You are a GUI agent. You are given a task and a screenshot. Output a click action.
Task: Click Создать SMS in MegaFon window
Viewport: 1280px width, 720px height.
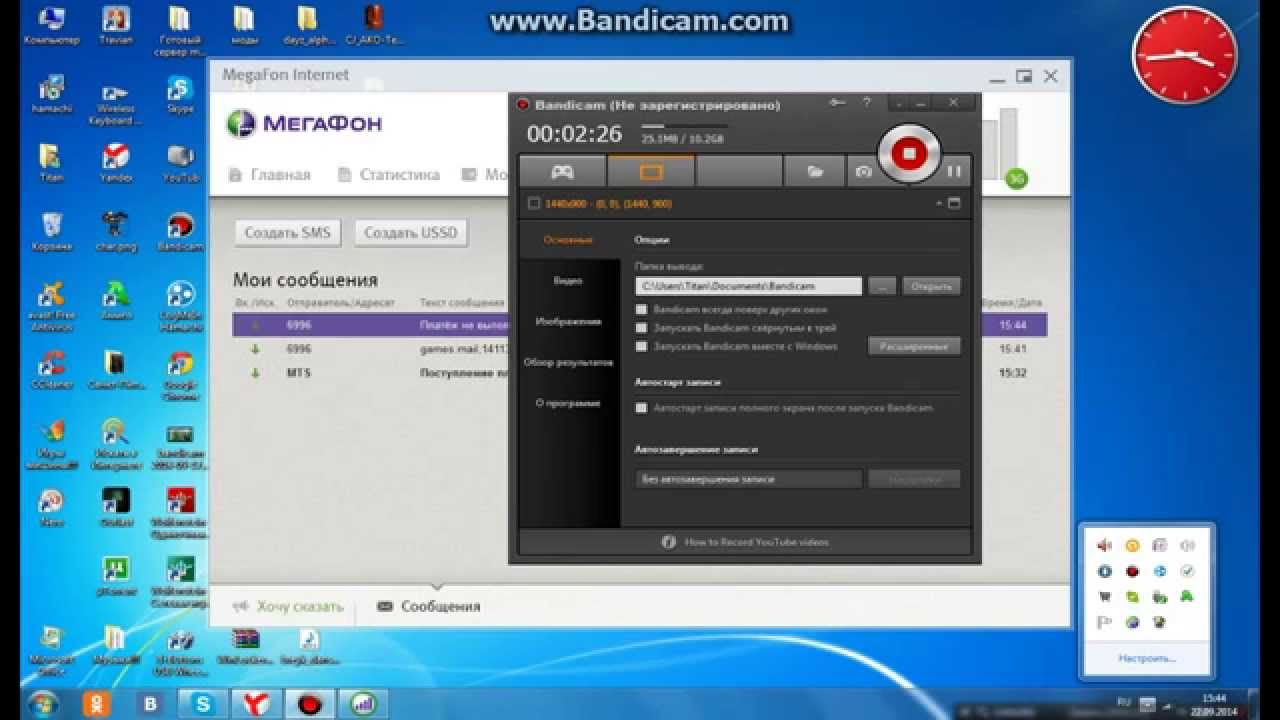tap(288, 233)
